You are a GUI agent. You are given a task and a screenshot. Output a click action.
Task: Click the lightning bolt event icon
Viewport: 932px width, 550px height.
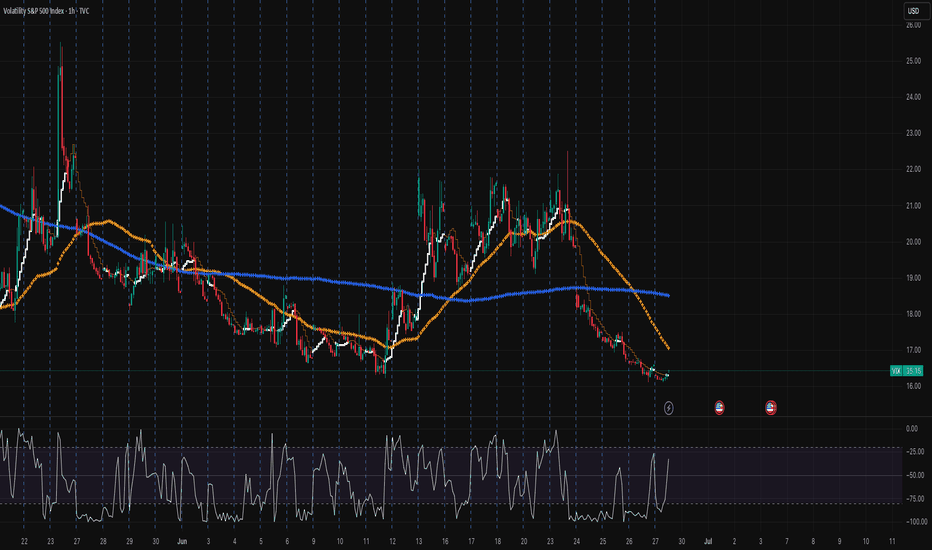pos(669,408)
